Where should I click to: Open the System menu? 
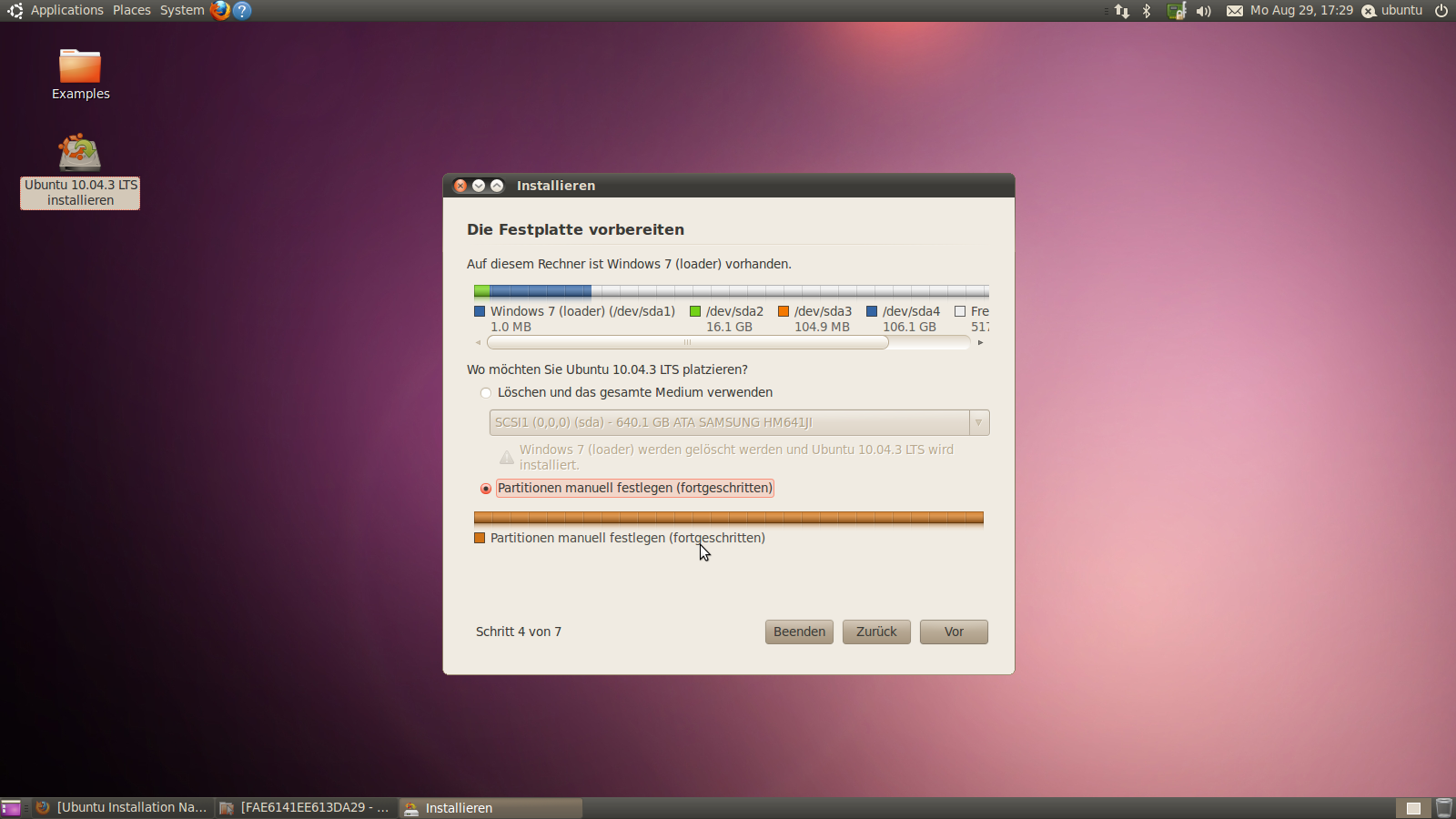point(182,10)
